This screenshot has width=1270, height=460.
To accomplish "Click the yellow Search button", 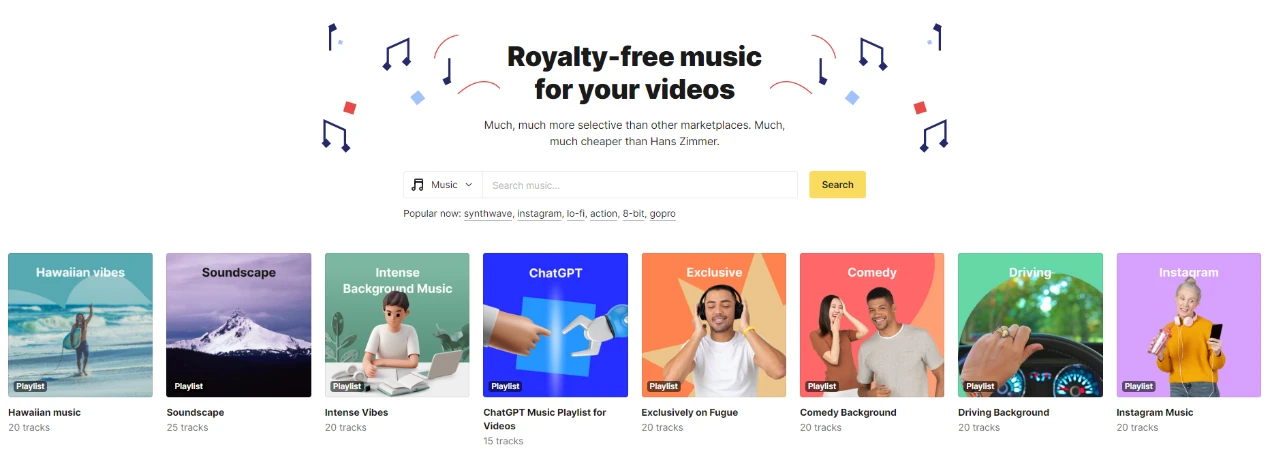I will [837, 185].
